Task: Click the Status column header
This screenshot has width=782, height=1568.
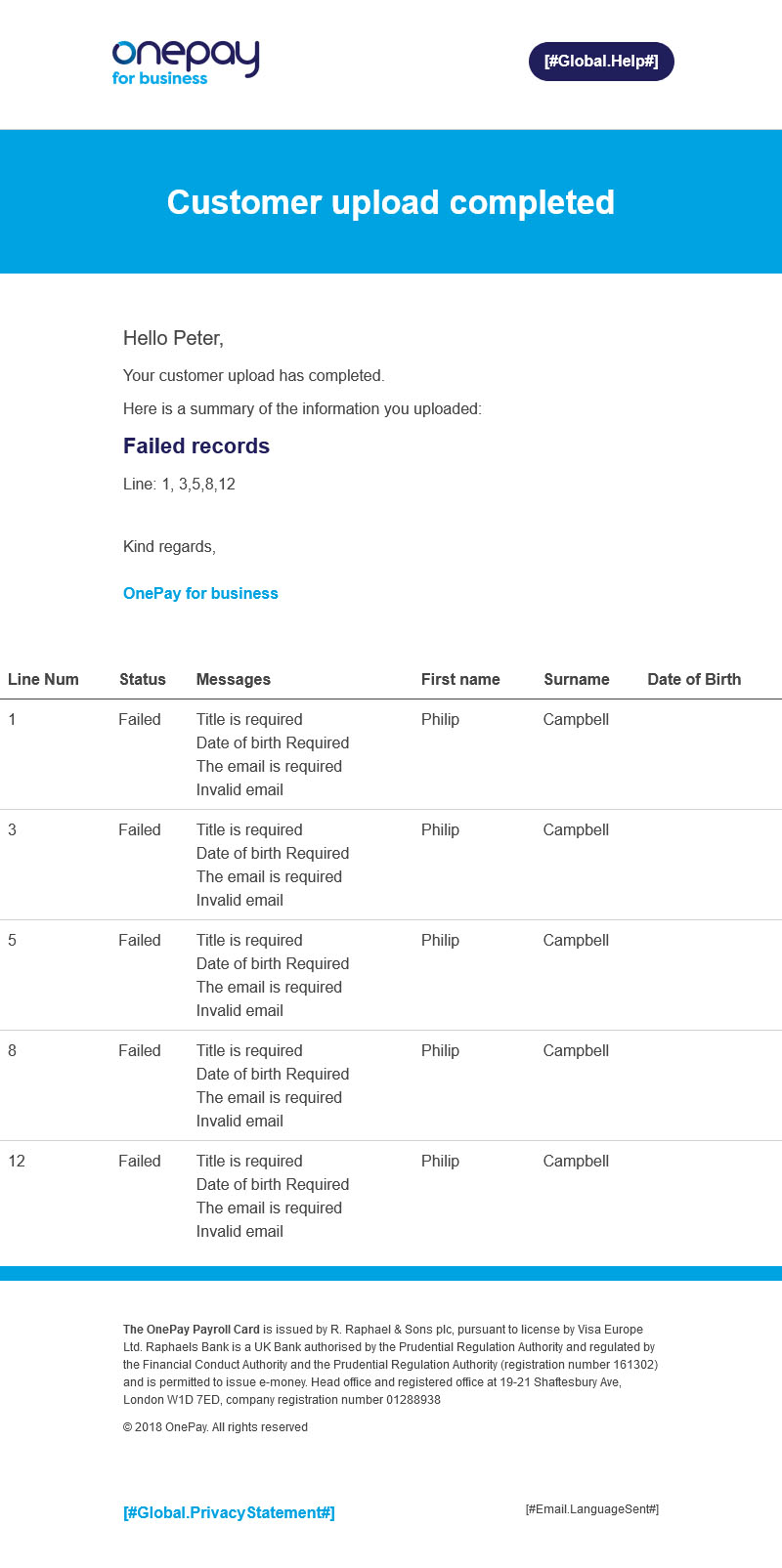Action: (x=143, y=679)
